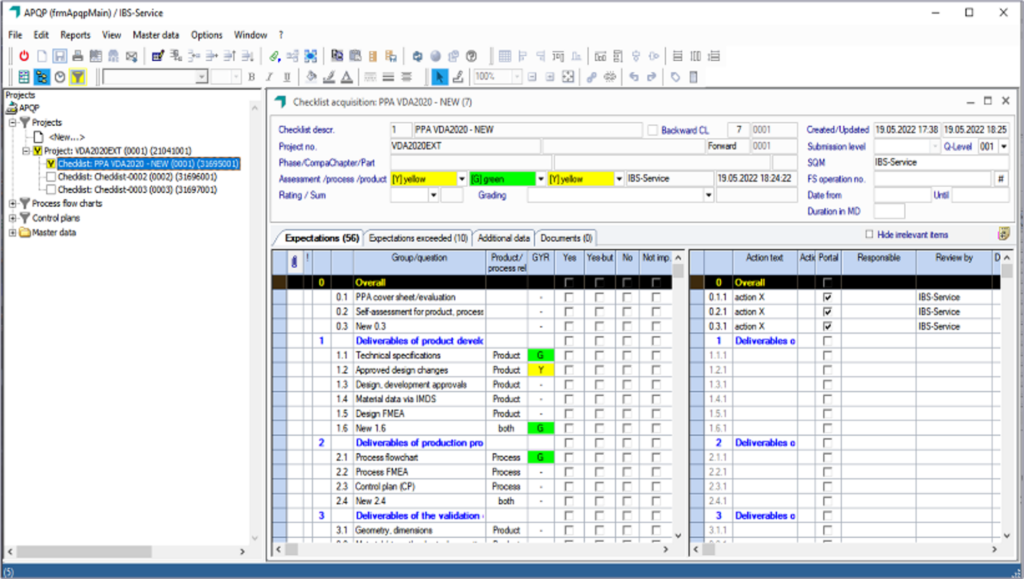Image resolution: width=1024 pixels, height=579 pixels.
Task: Enable Hide irrelevant items checkbox
Action: tap(869, 234)
